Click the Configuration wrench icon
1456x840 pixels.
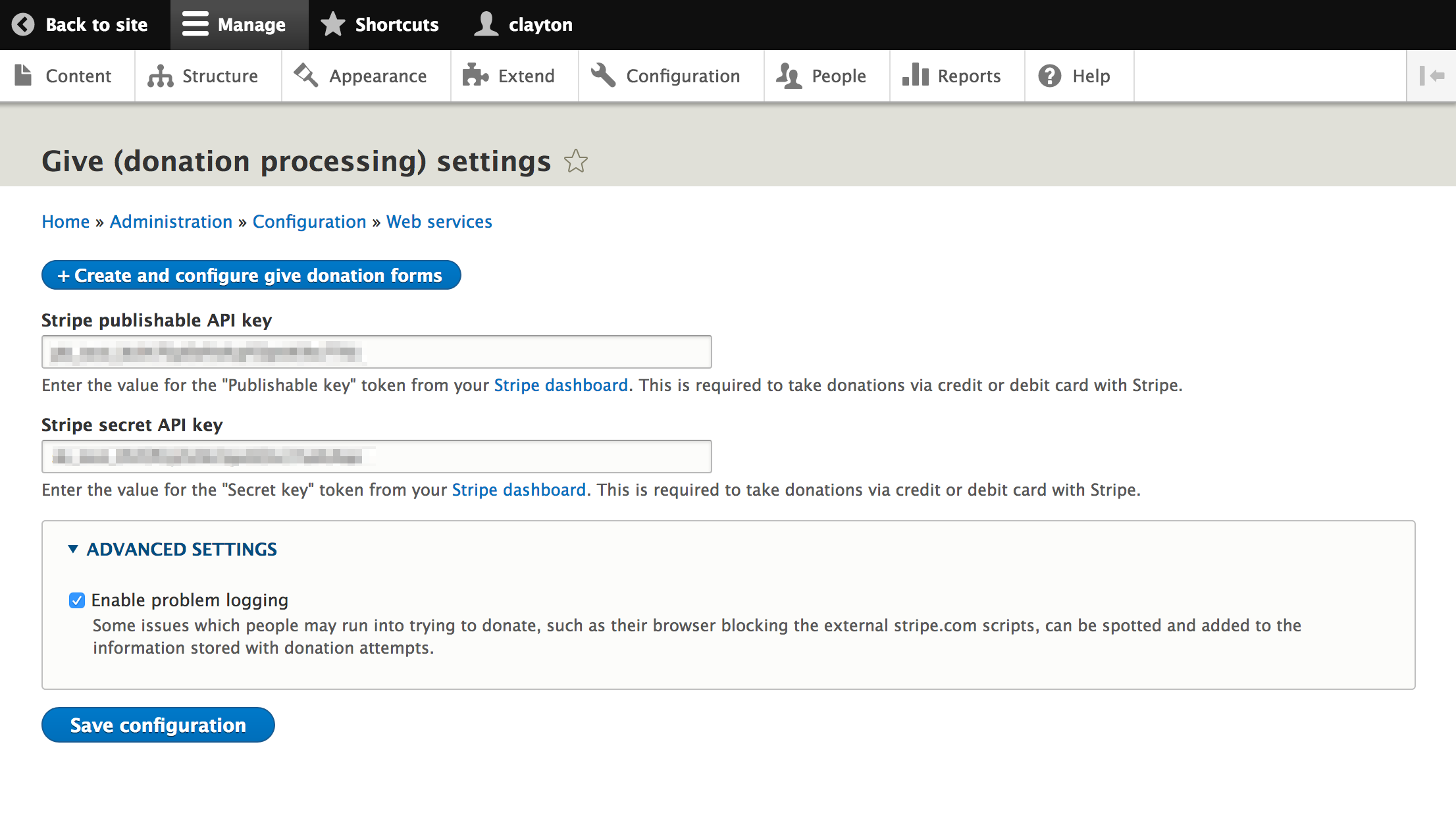coord(603,75)
